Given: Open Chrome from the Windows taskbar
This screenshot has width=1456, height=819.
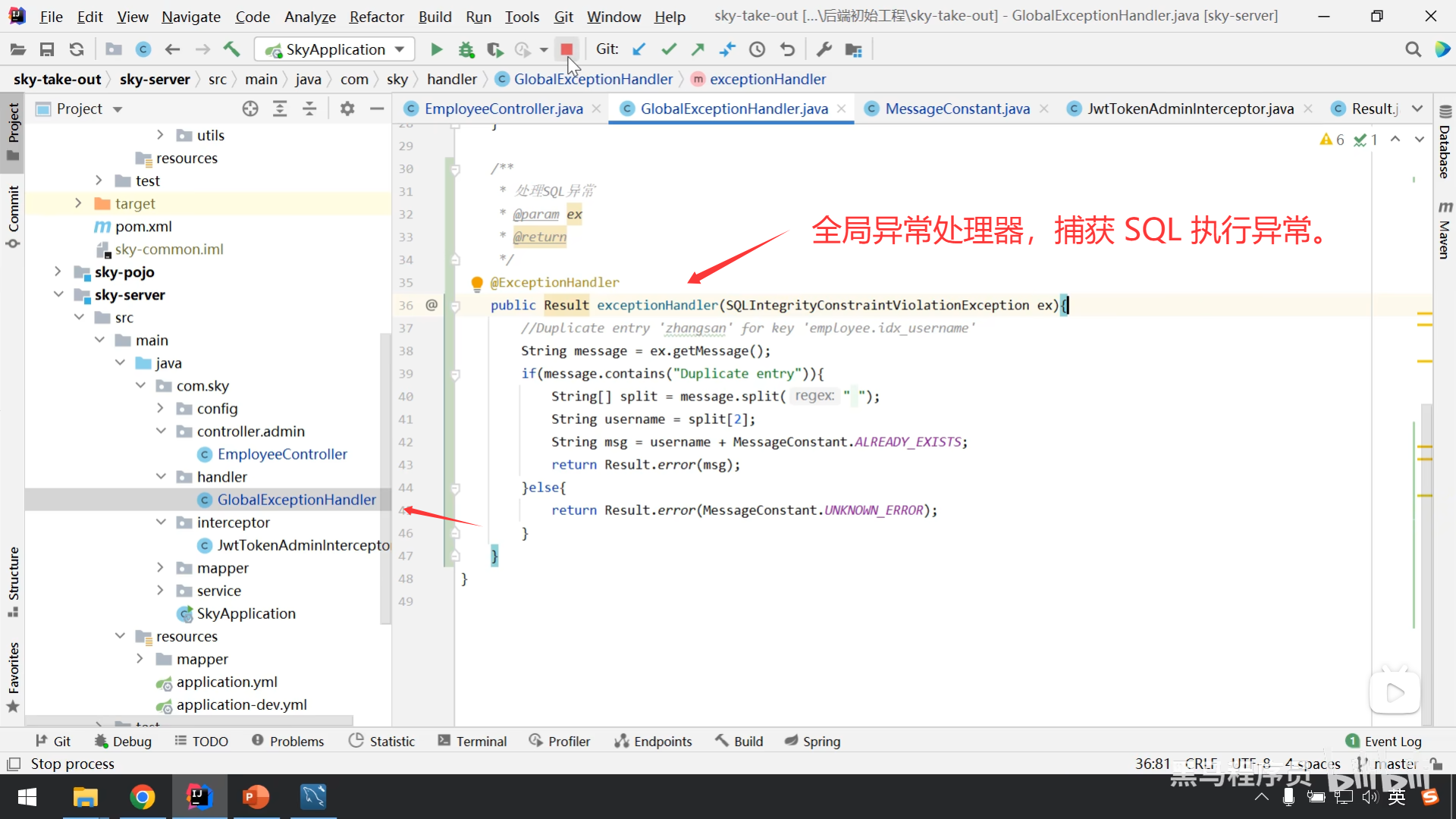Looking at the screenshot, I should click(x=142, y=796).
